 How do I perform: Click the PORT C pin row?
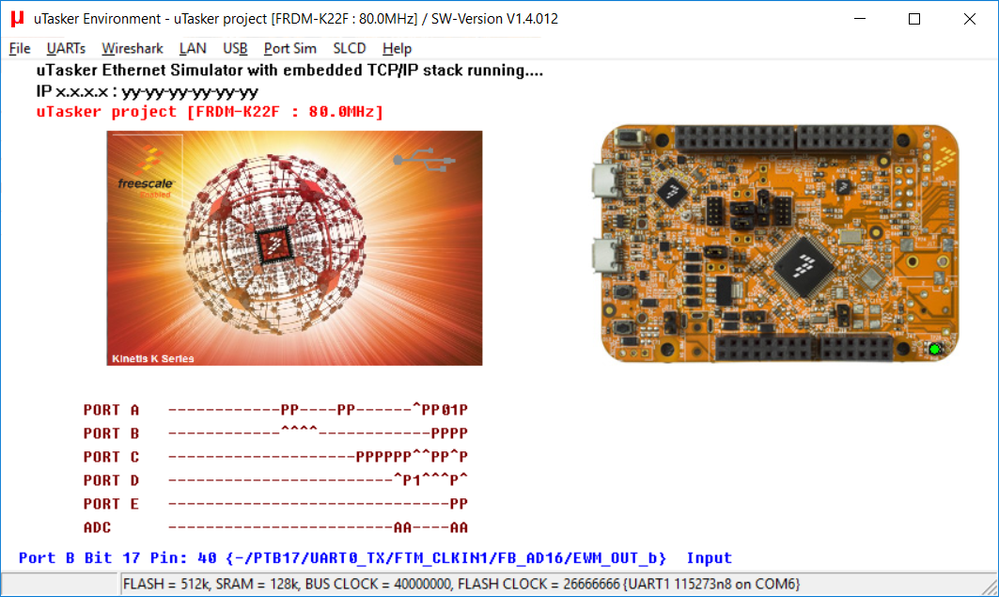[x=318, y=457]
